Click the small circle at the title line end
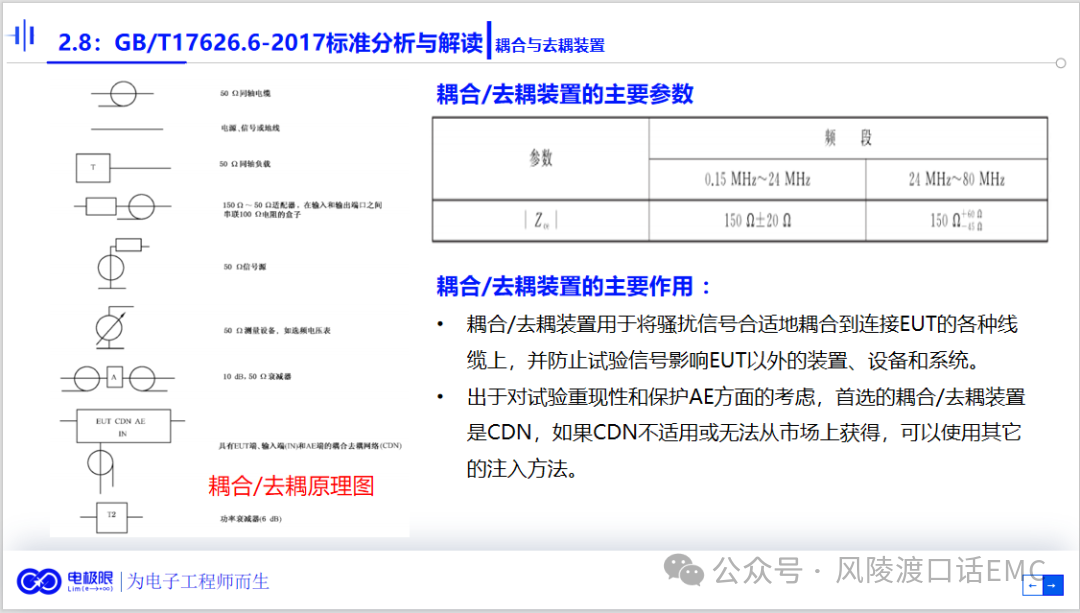 (x=1060, y=63)
